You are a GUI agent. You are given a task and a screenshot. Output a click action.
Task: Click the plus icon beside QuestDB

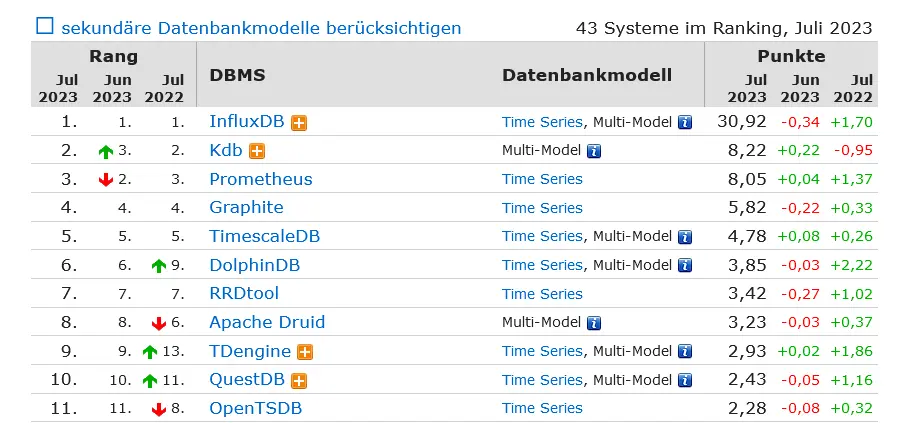(298, 381)
